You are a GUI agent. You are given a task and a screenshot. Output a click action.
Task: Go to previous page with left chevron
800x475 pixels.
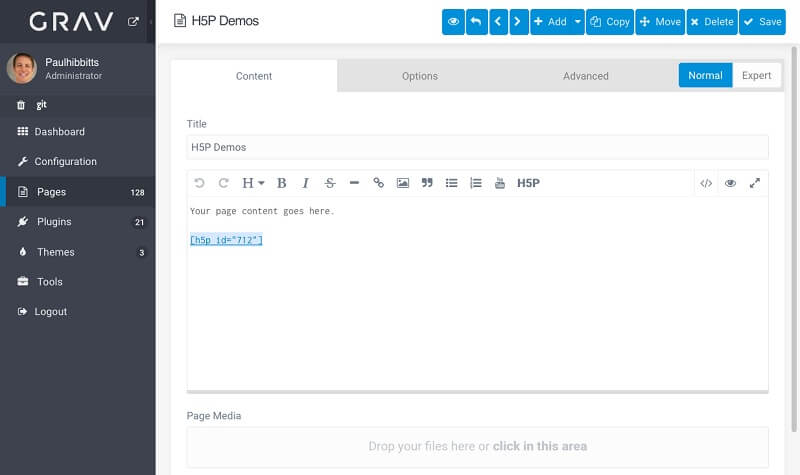[x=498, y=22]
